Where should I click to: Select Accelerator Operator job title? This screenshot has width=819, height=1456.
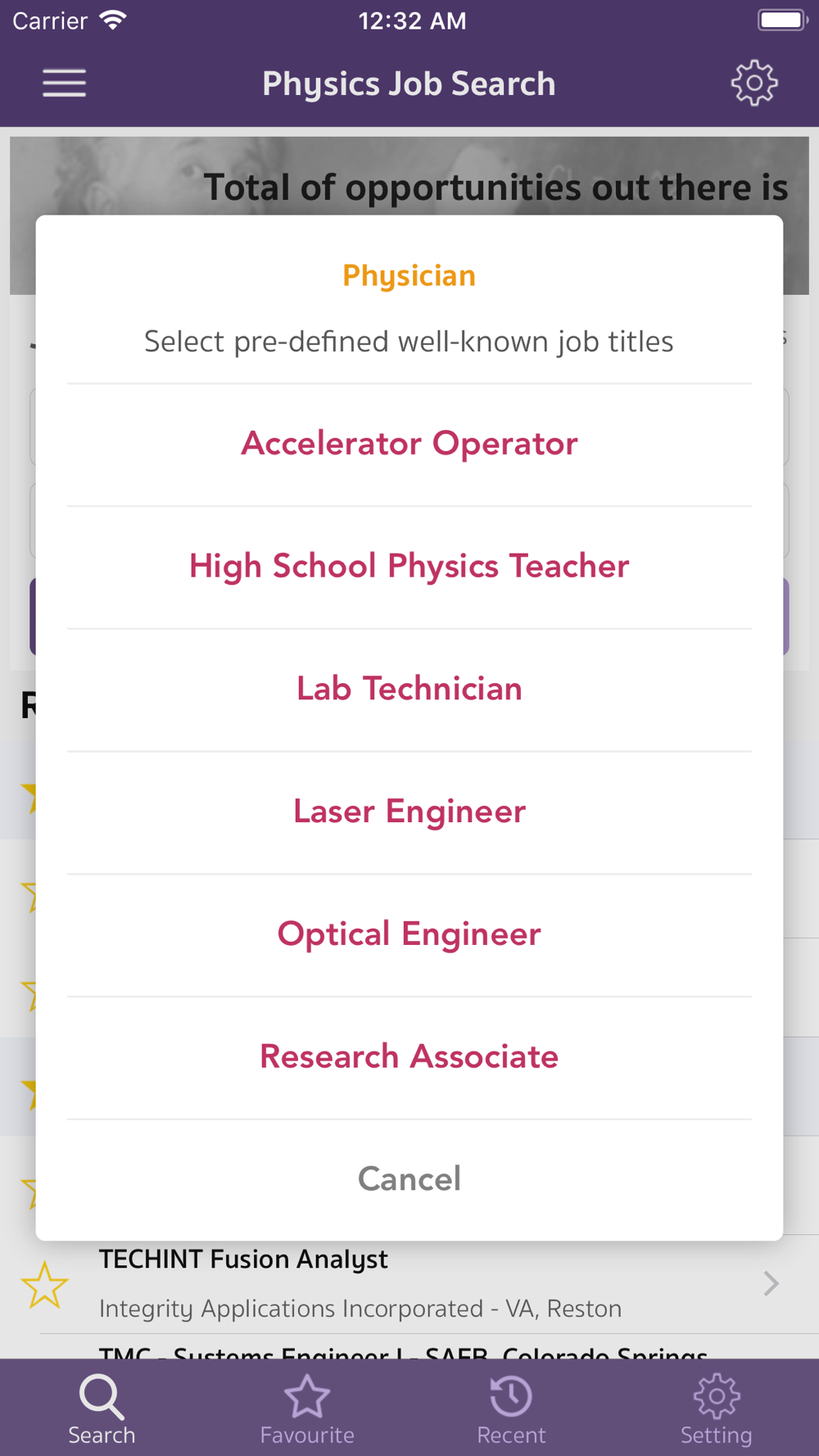409,444
